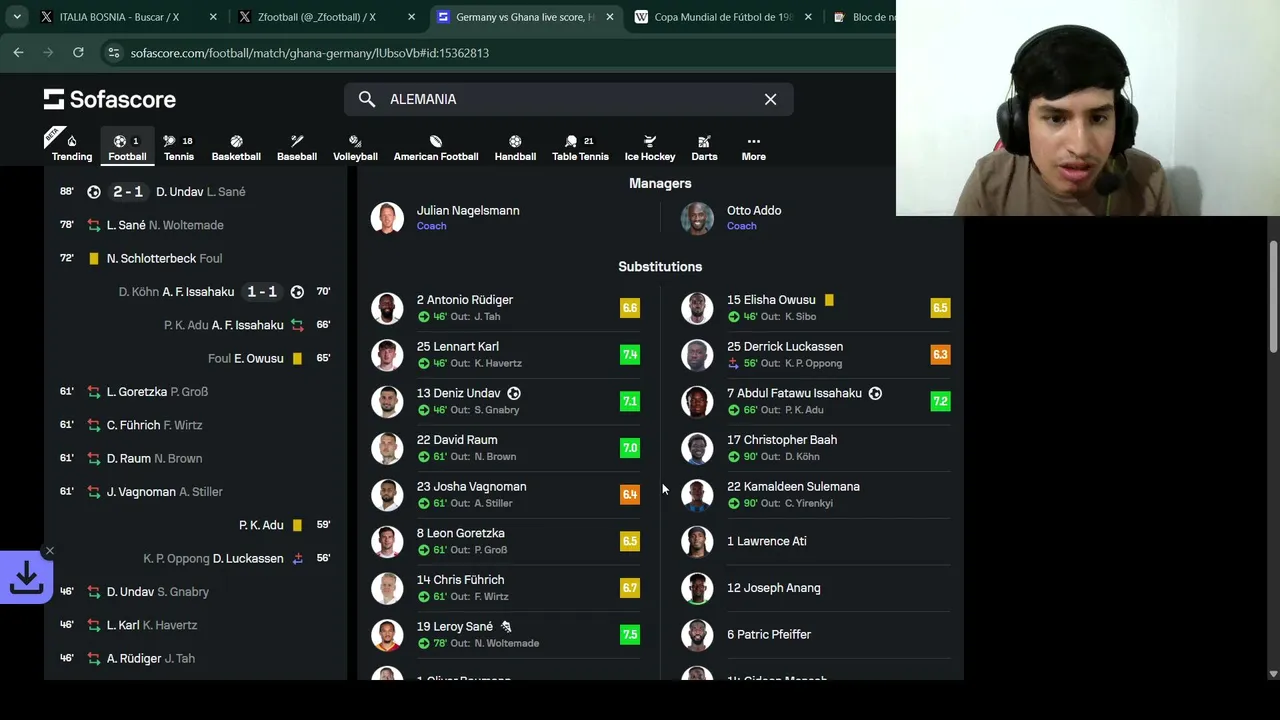Click the 2 - 1 score in timeline

pos(128,191)
